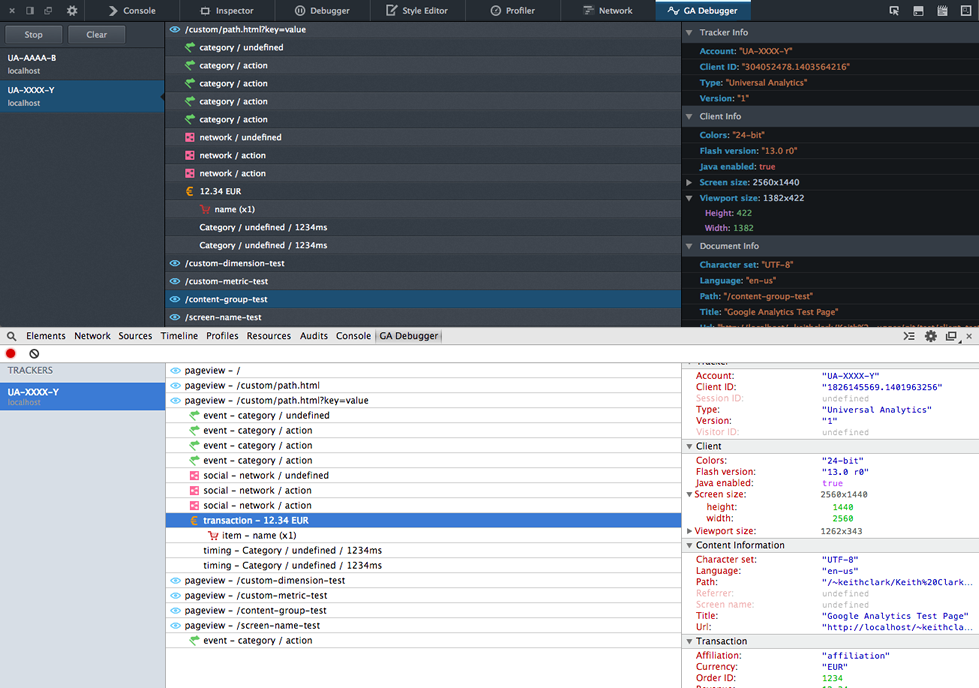Collapse the Document Info section

[x=689, y=247]
